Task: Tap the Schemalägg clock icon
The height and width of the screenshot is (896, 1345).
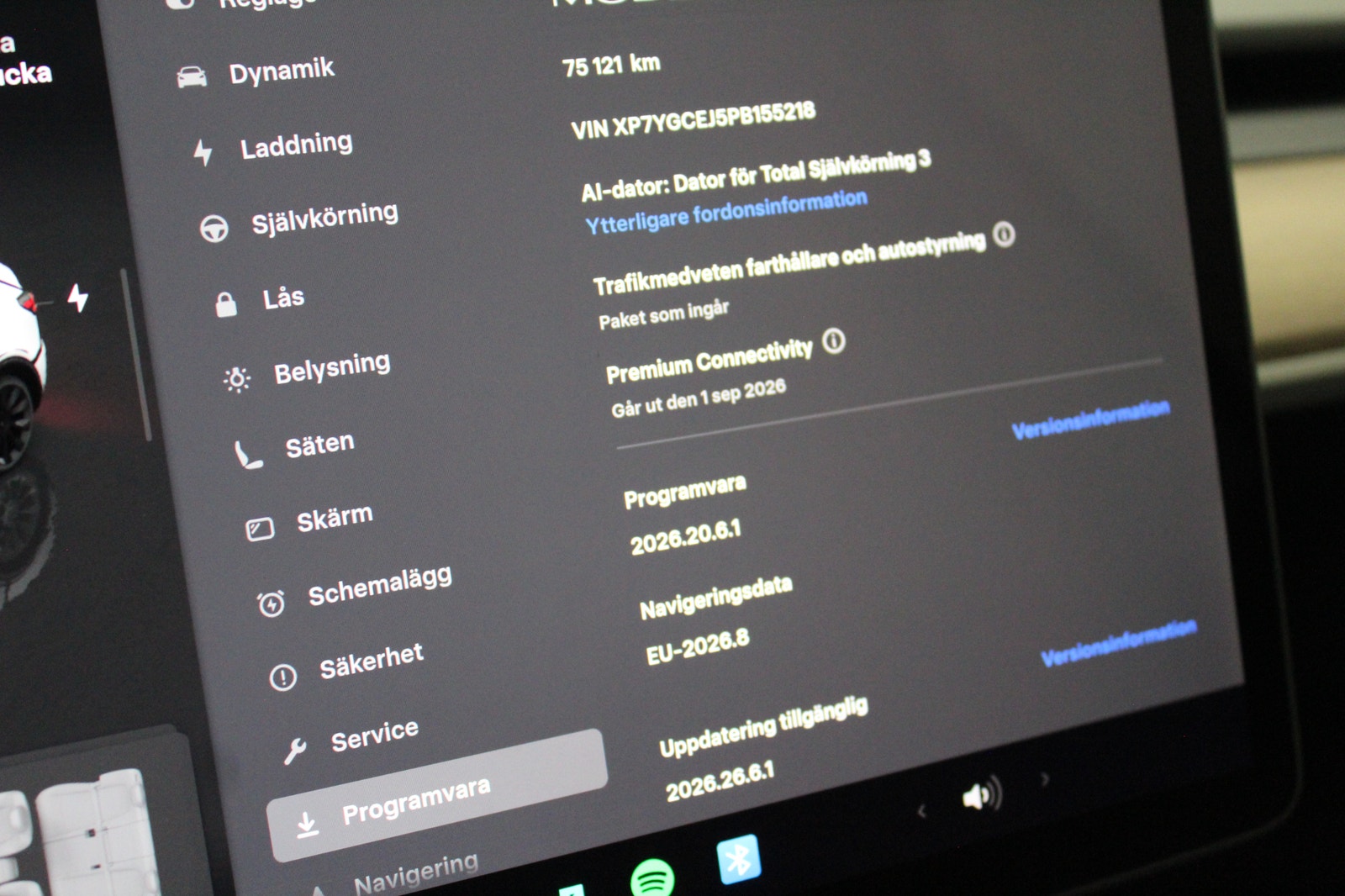Action: click(x=271, y=603)
